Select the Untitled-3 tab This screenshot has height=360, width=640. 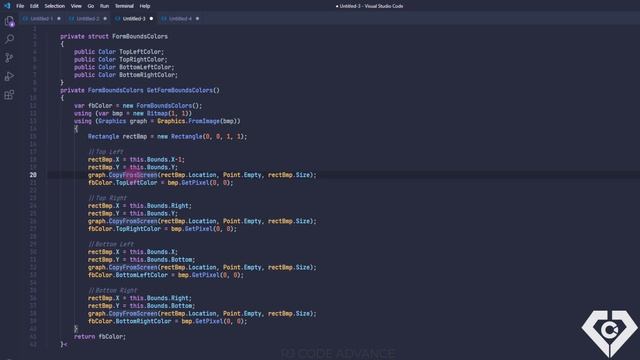(x=134, y=19)
